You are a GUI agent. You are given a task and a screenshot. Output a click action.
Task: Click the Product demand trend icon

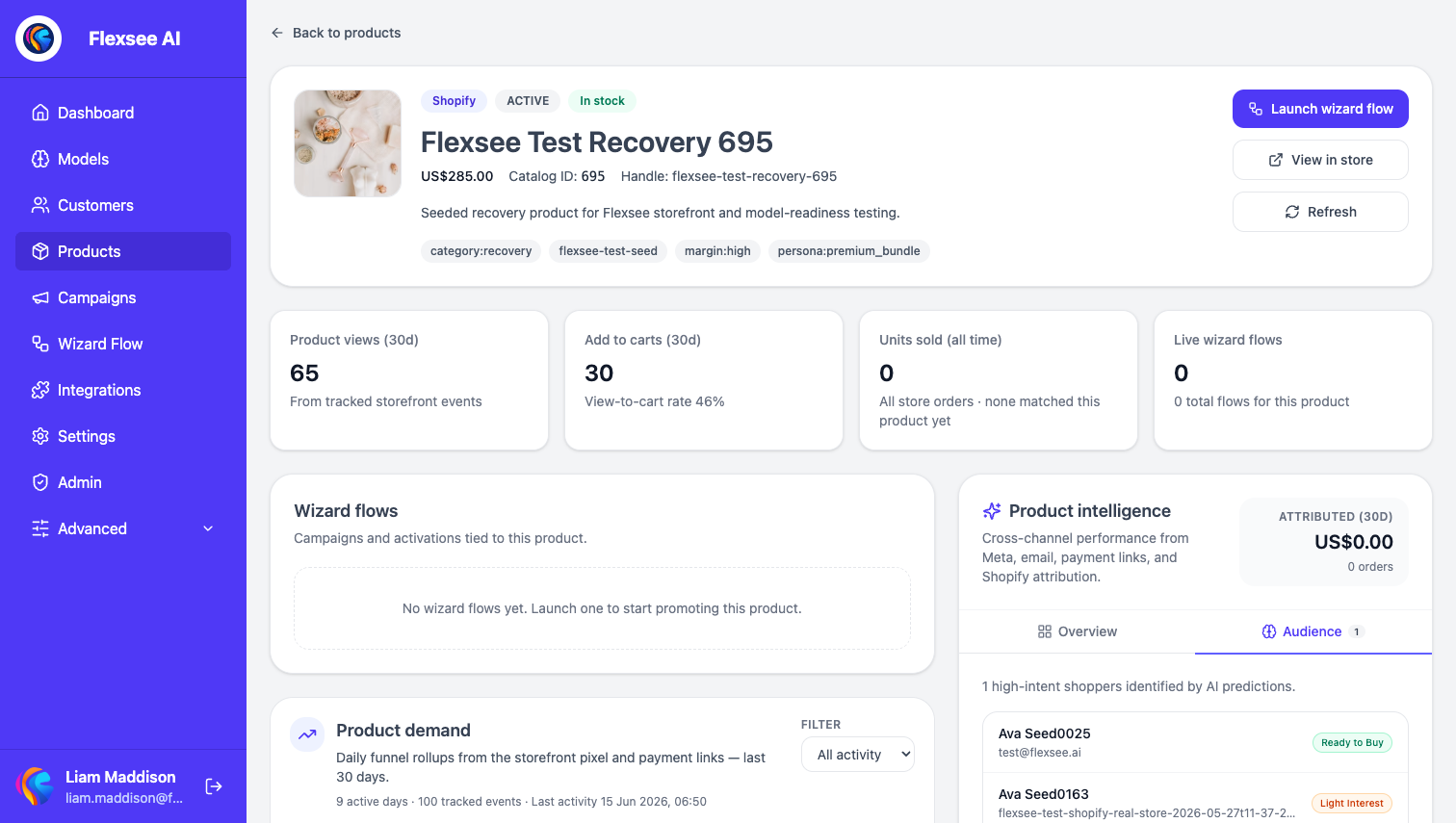pos(307,734)
